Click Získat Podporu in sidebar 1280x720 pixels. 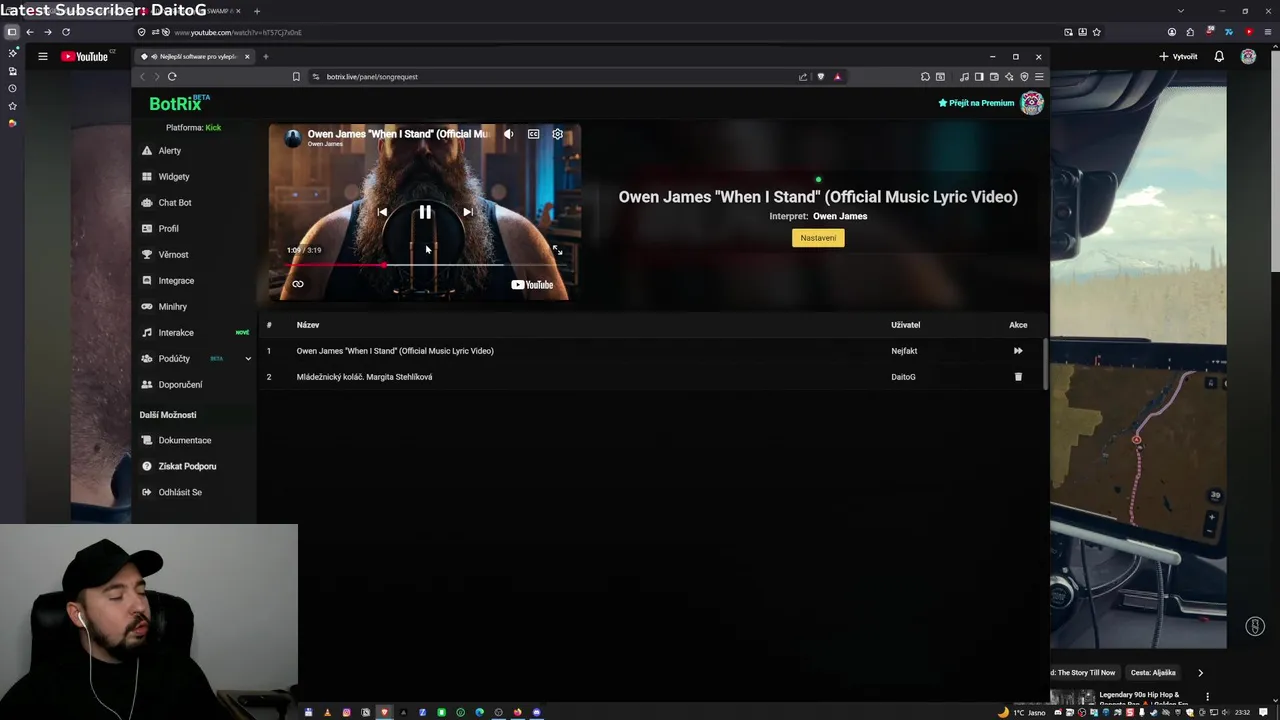tap(187, 466)
